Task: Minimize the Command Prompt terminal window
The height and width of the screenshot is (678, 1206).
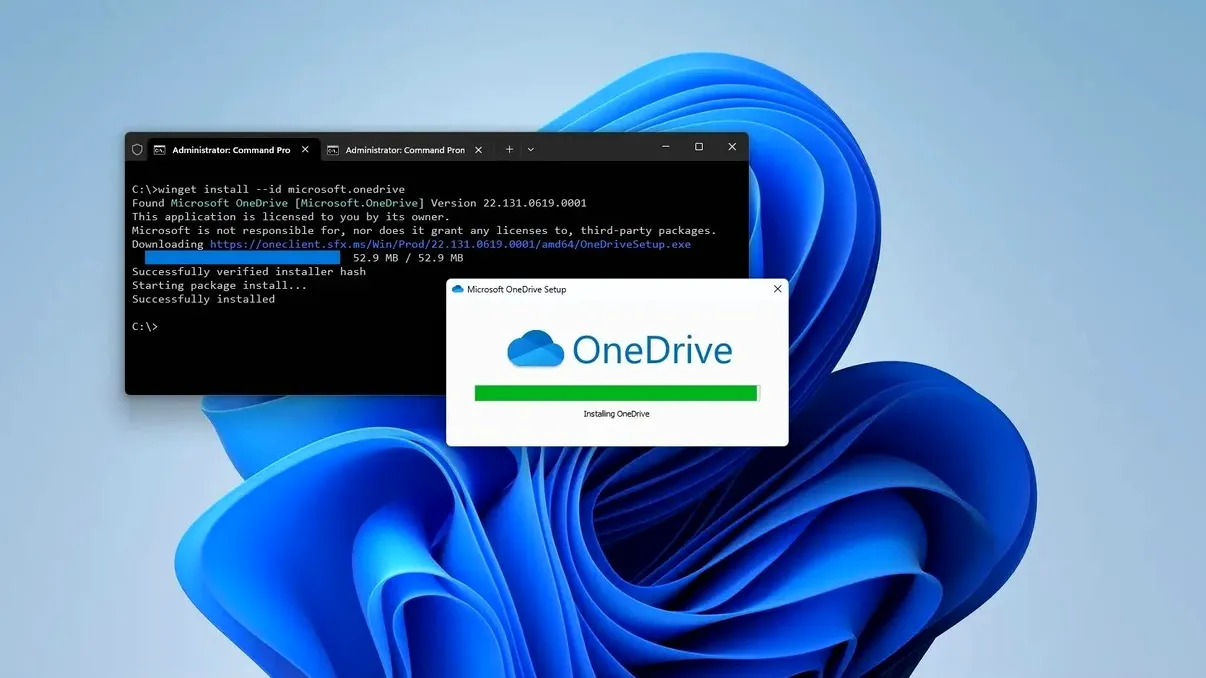Action: click(665, 147)
